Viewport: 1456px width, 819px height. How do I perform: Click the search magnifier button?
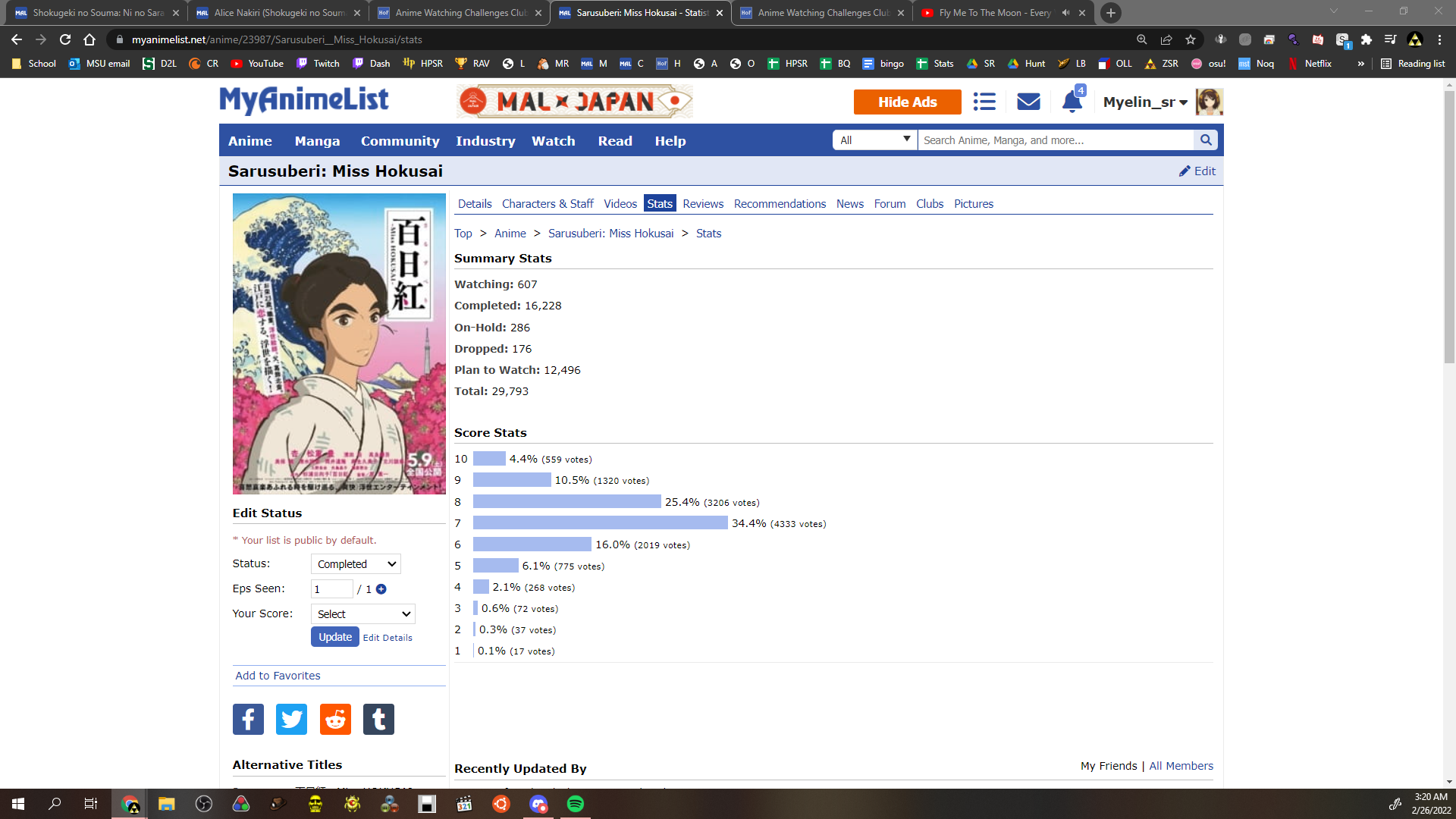click(1205, 140)
